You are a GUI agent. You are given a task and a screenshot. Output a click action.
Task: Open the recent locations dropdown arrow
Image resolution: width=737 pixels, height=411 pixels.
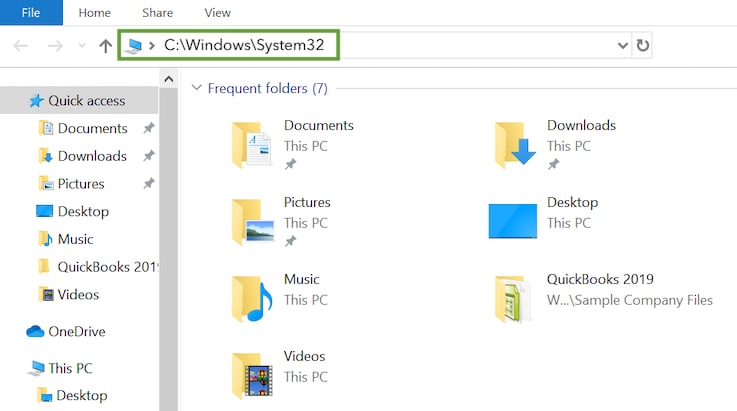pos(82,46)
